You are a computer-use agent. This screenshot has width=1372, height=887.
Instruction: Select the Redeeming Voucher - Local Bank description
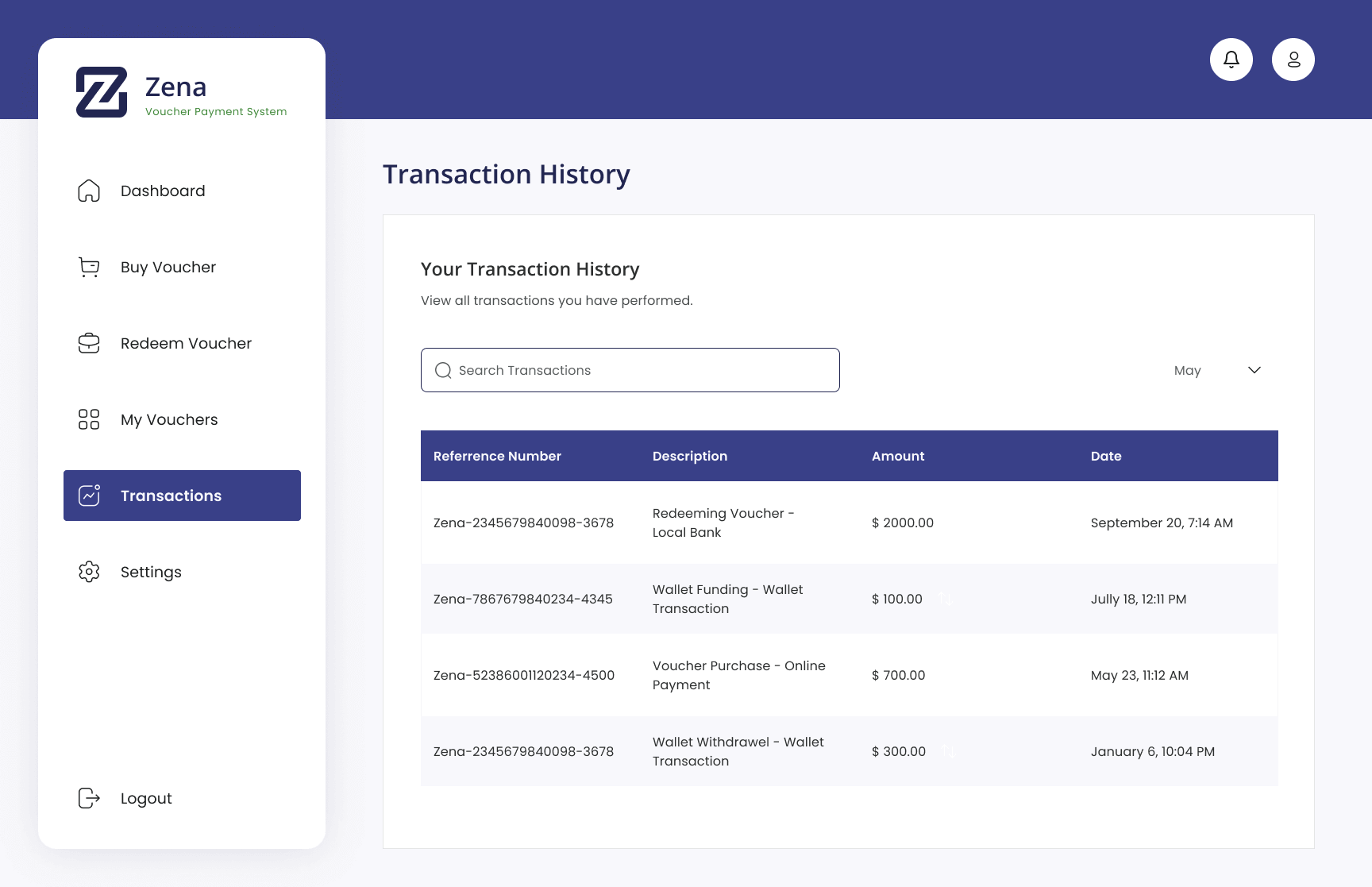[x=723, y=523]
